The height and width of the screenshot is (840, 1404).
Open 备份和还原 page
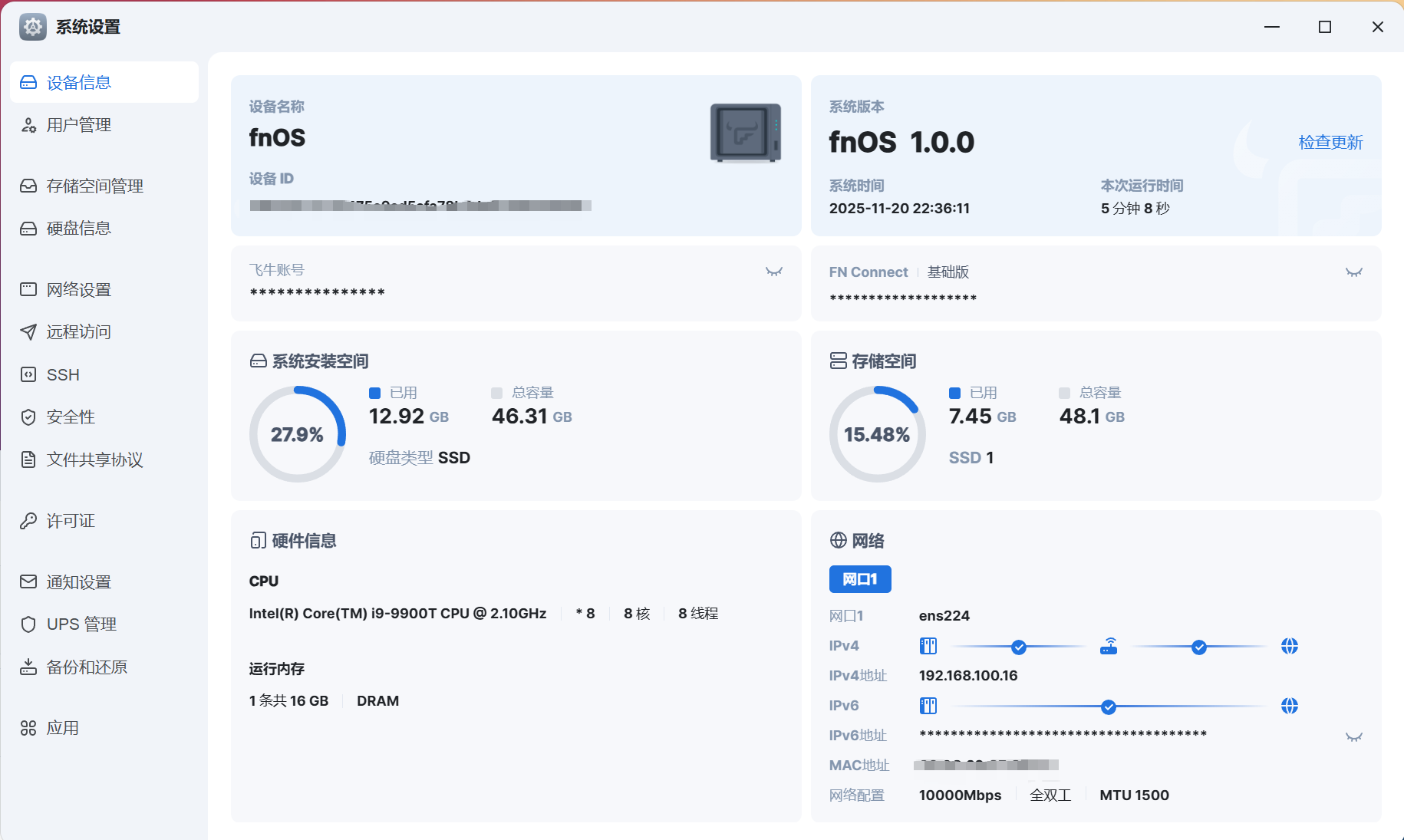pos(87,667)
